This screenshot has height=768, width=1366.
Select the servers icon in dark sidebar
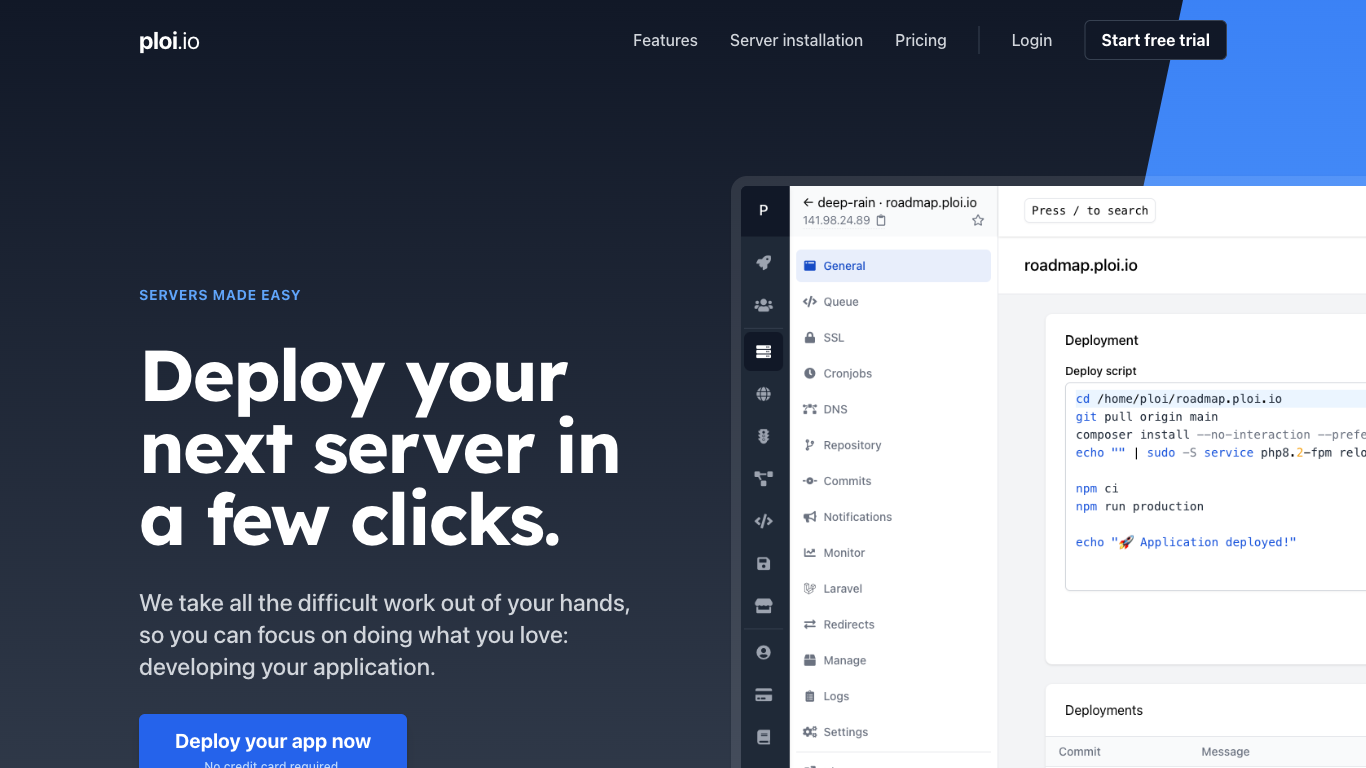764,351
